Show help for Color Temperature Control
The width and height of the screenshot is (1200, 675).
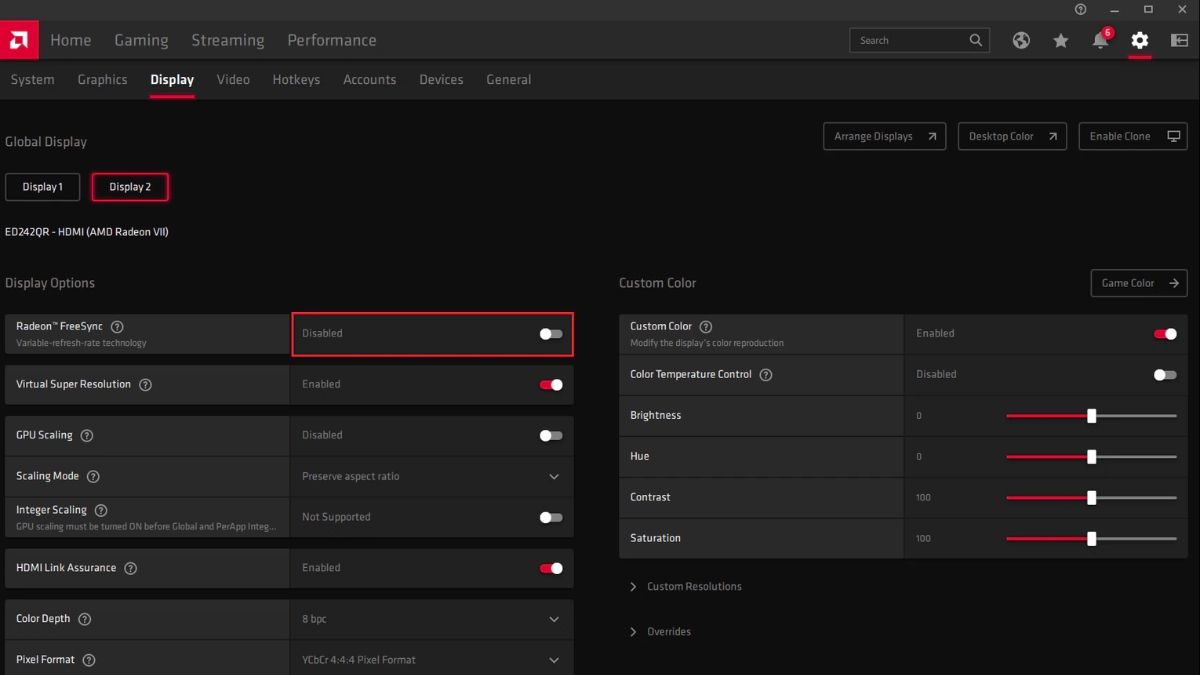point(766,375)
